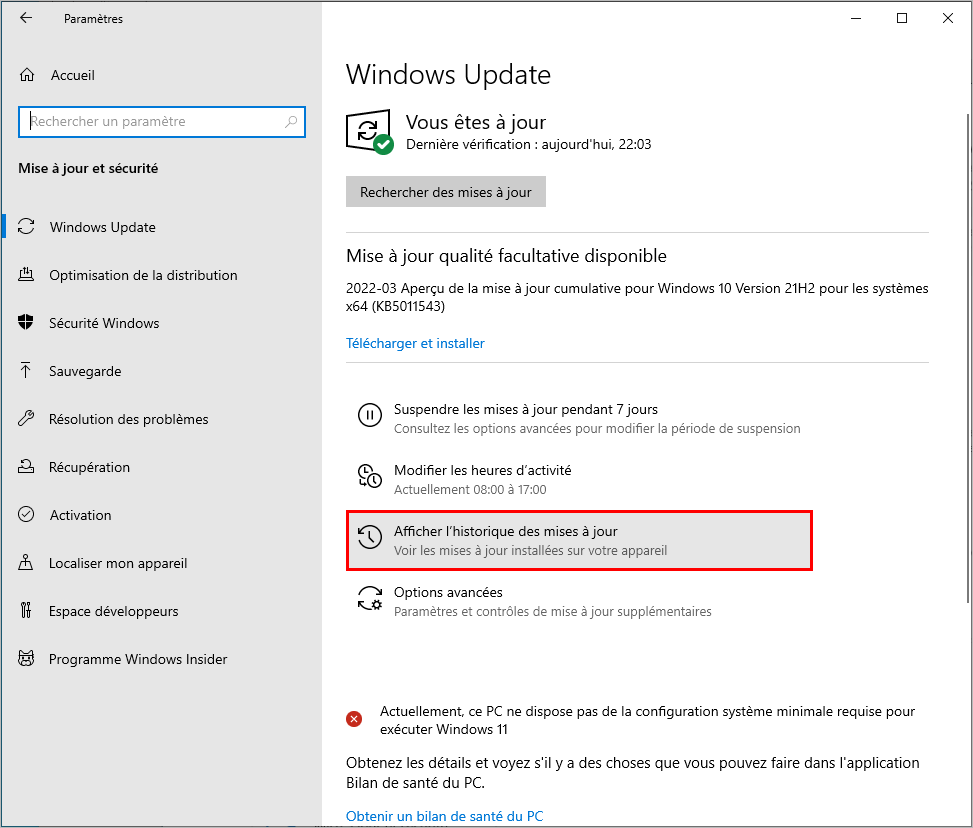Click the Sauvegarde upload arrow icon

coord(25,371)
